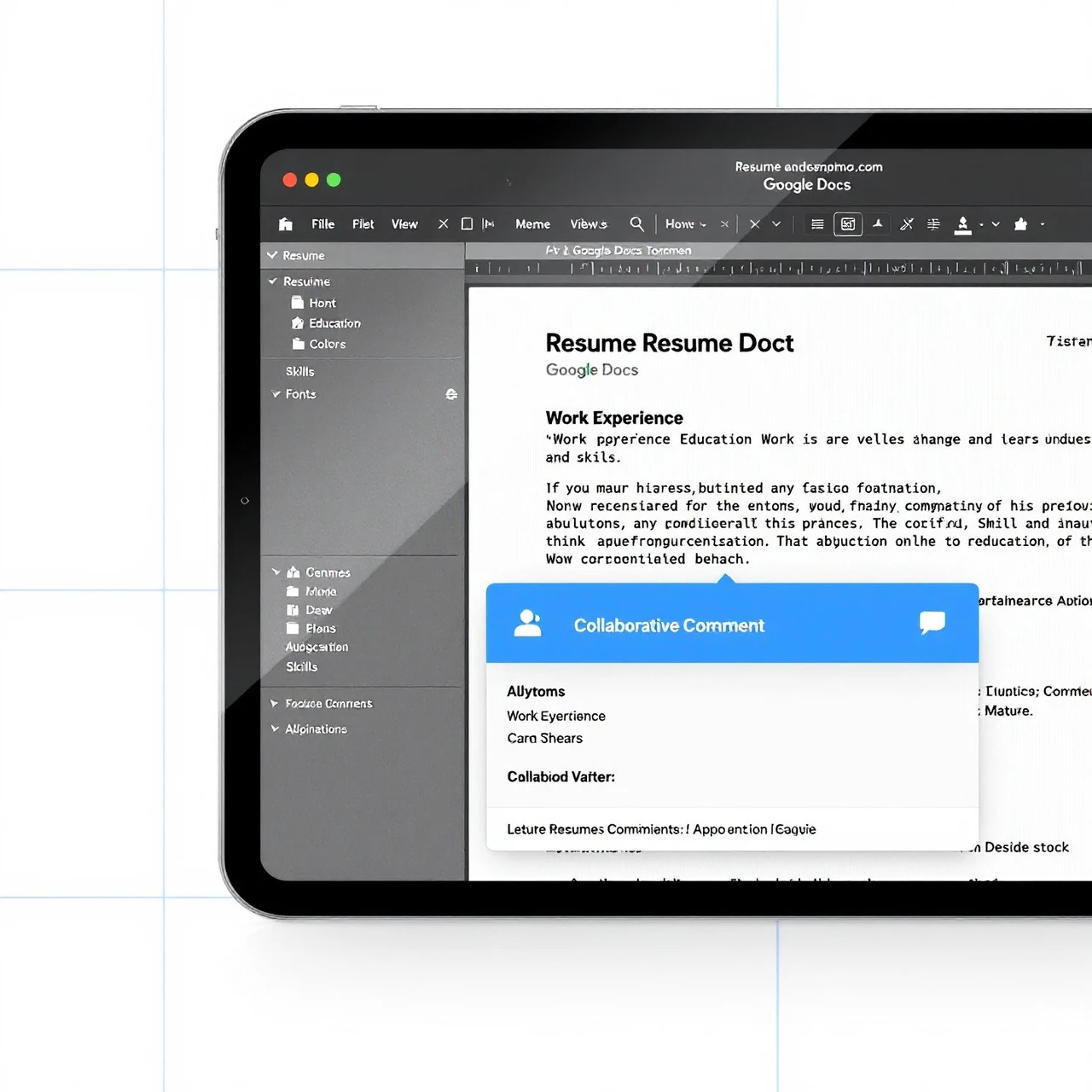This screenshot has width=1092, height=1092.
Task: Click the small triangle-on-line icon in toolbar
Action: click(877, 224)
